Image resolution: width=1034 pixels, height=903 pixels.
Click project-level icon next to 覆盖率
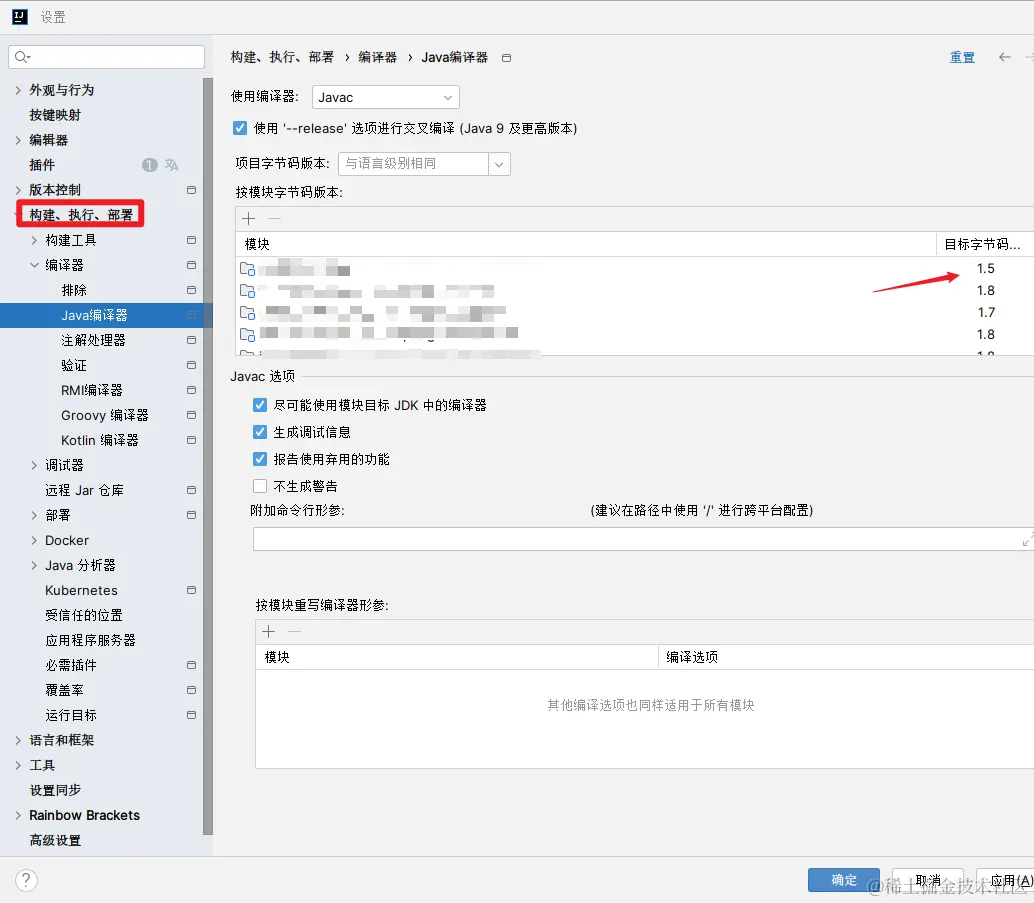click(191, 690)
